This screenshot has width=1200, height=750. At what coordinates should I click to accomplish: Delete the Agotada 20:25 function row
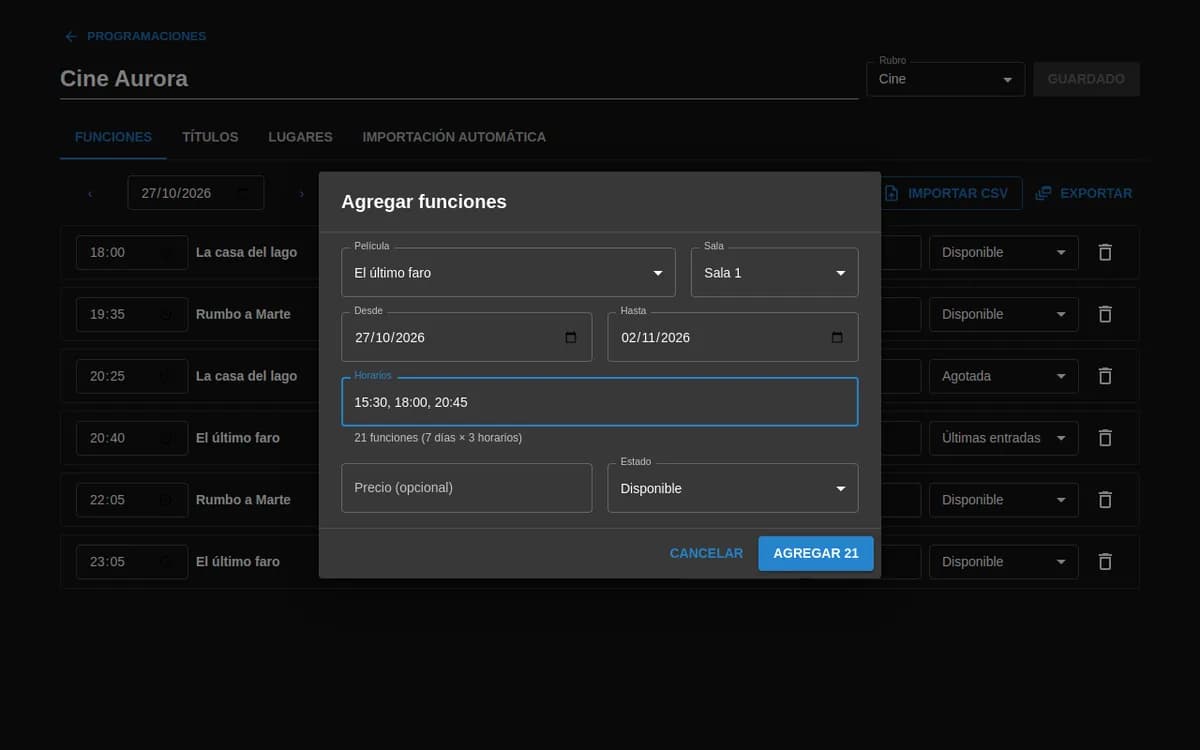pos(1105,376)
